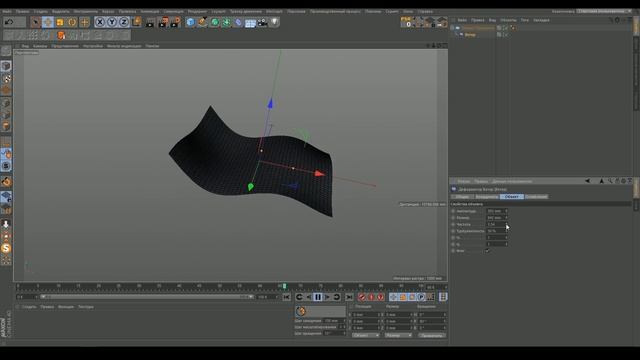Toggle autokeying red button
This screenshot has width=640, height=360.
coord(371,297)
